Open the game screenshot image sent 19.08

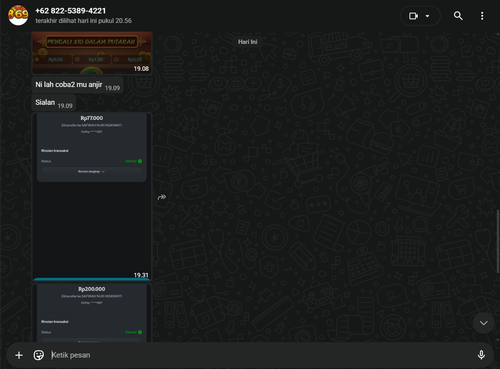coord(92,53)
